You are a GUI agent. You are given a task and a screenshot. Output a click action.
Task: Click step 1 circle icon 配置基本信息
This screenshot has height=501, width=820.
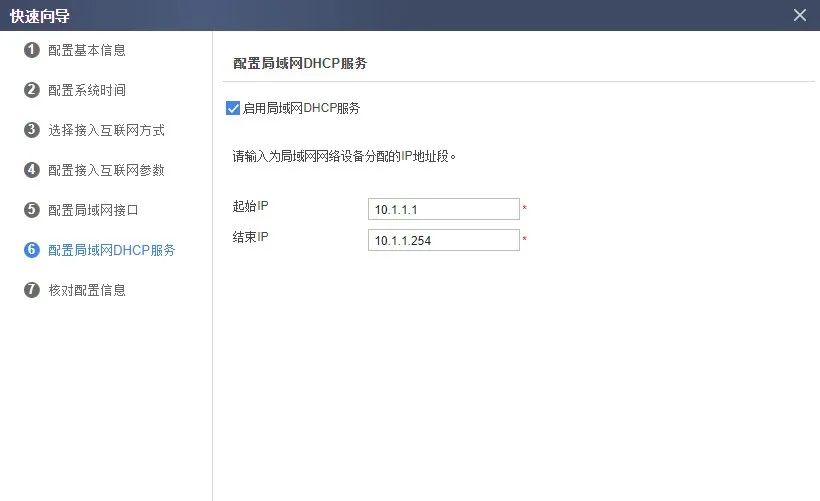tap(32, 50)
